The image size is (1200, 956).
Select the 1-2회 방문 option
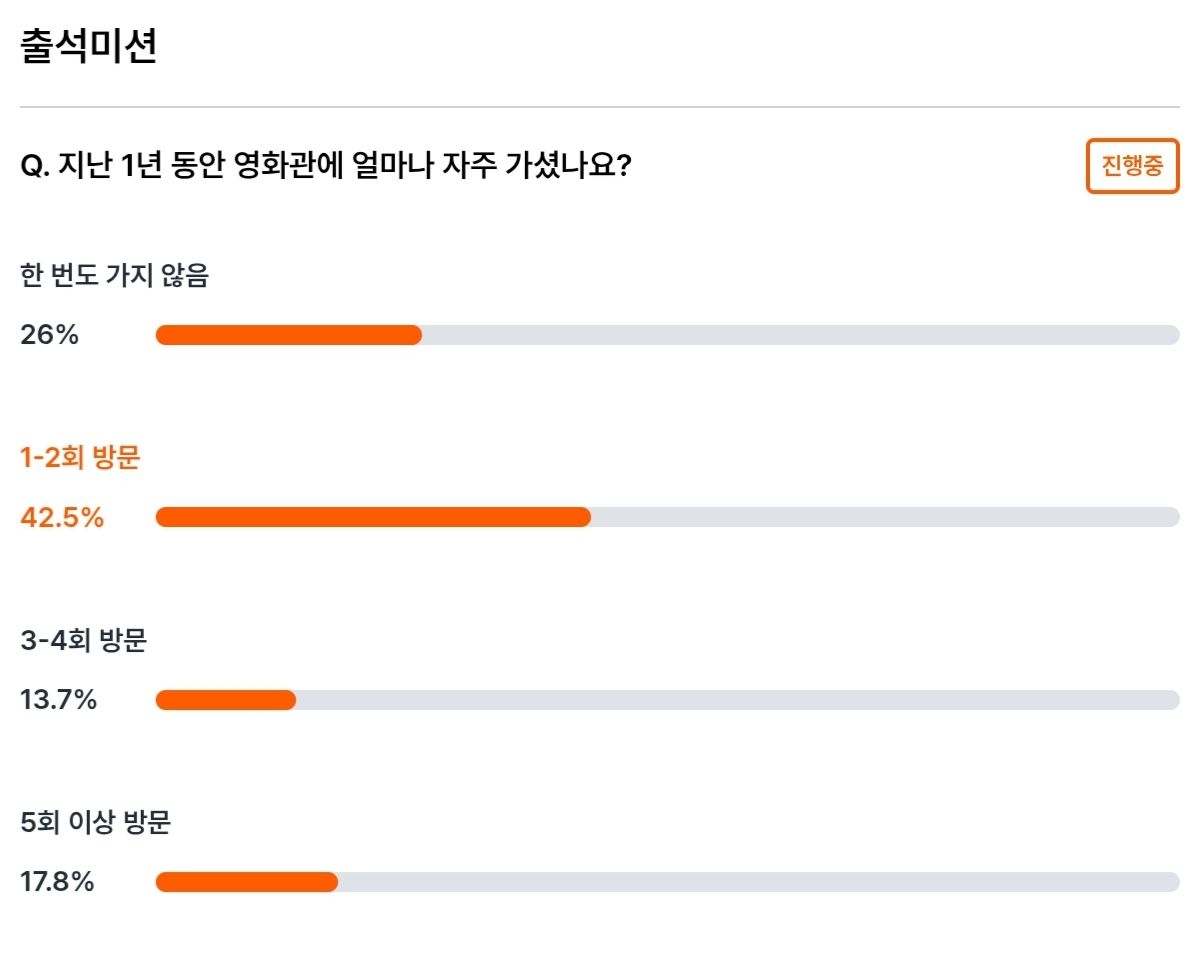tap(80, 459)
